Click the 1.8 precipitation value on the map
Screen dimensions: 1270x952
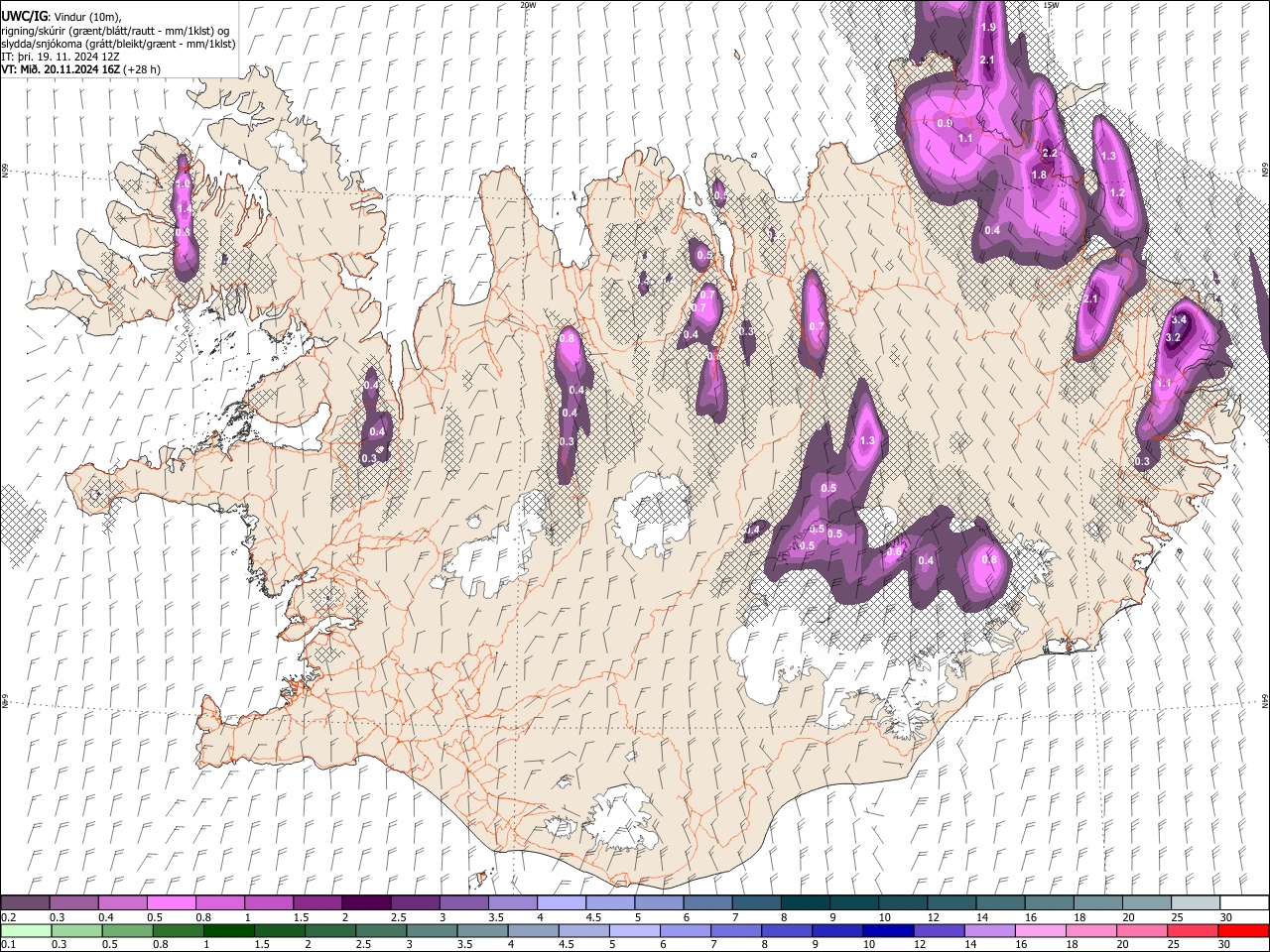click(x=1039, y=175)
